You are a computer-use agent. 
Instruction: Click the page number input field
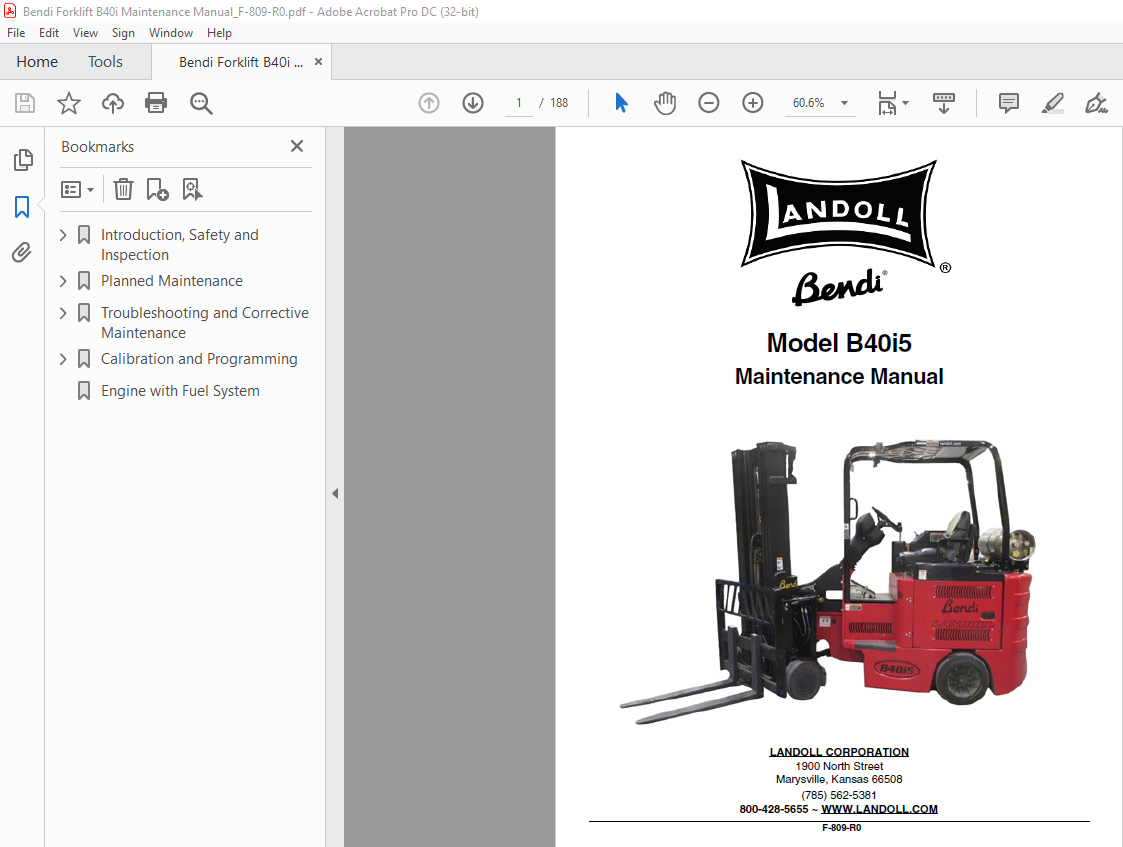[519, 103]
